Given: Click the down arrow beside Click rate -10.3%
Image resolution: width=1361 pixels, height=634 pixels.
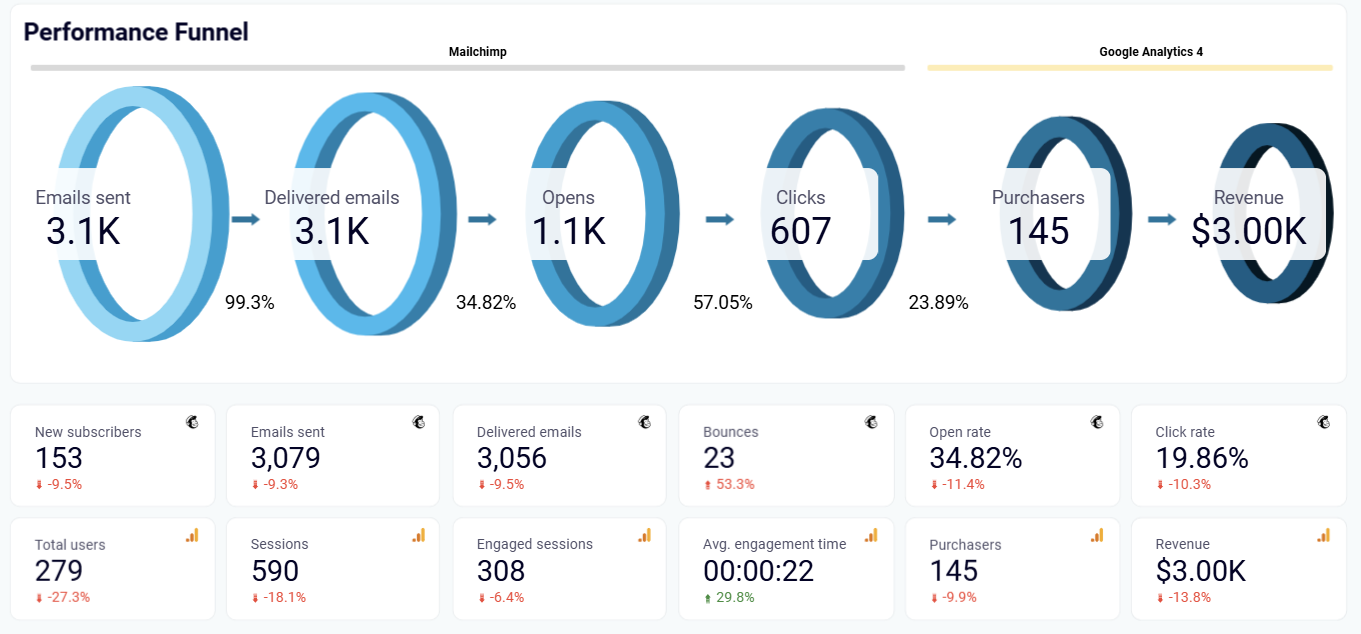Looking at the screenshot, I should click(x=1160, y=485).
